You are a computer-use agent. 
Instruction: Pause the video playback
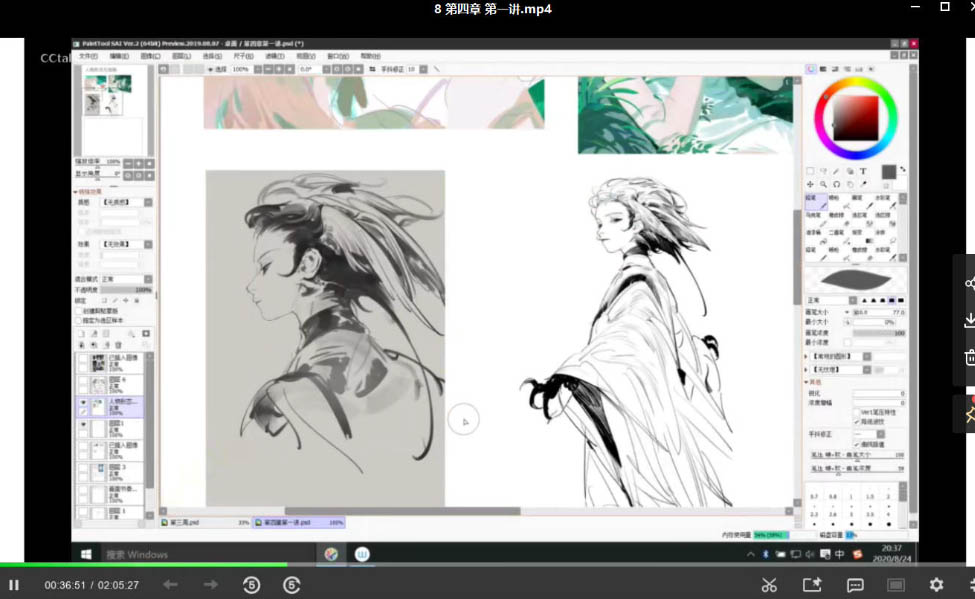pyautogui.click(x=14, y=585)
